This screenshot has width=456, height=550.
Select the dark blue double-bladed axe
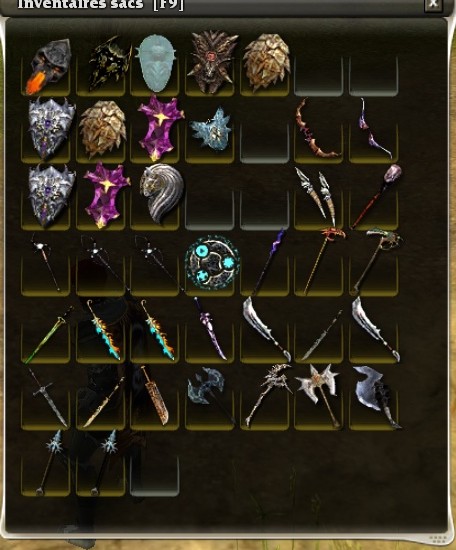click(x=210, y=394)
